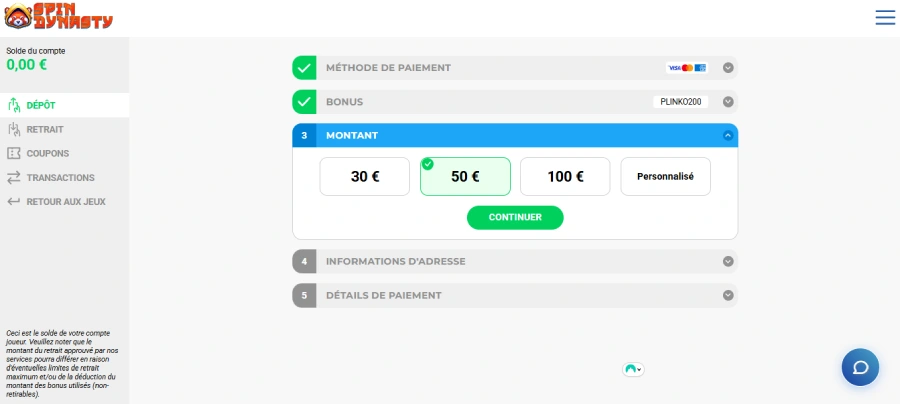Click the Coupons sidebar icon
Screen dimensions: 900x404
click(14, 153)
